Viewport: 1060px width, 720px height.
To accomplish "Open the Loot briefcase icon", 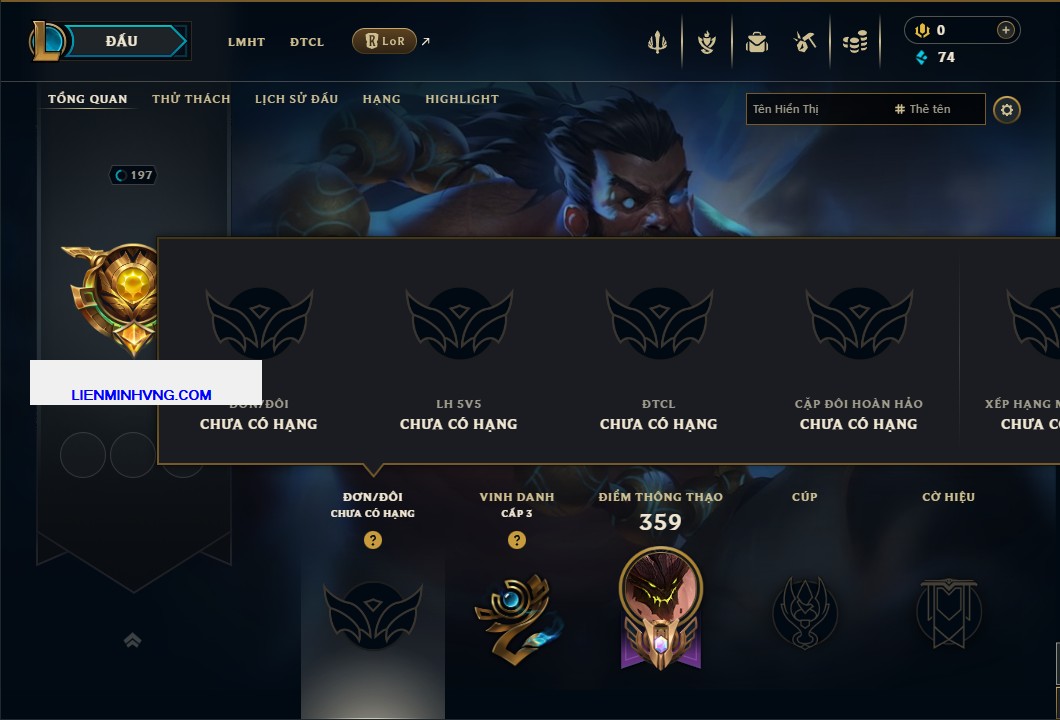I will click(x=757, y=43).
